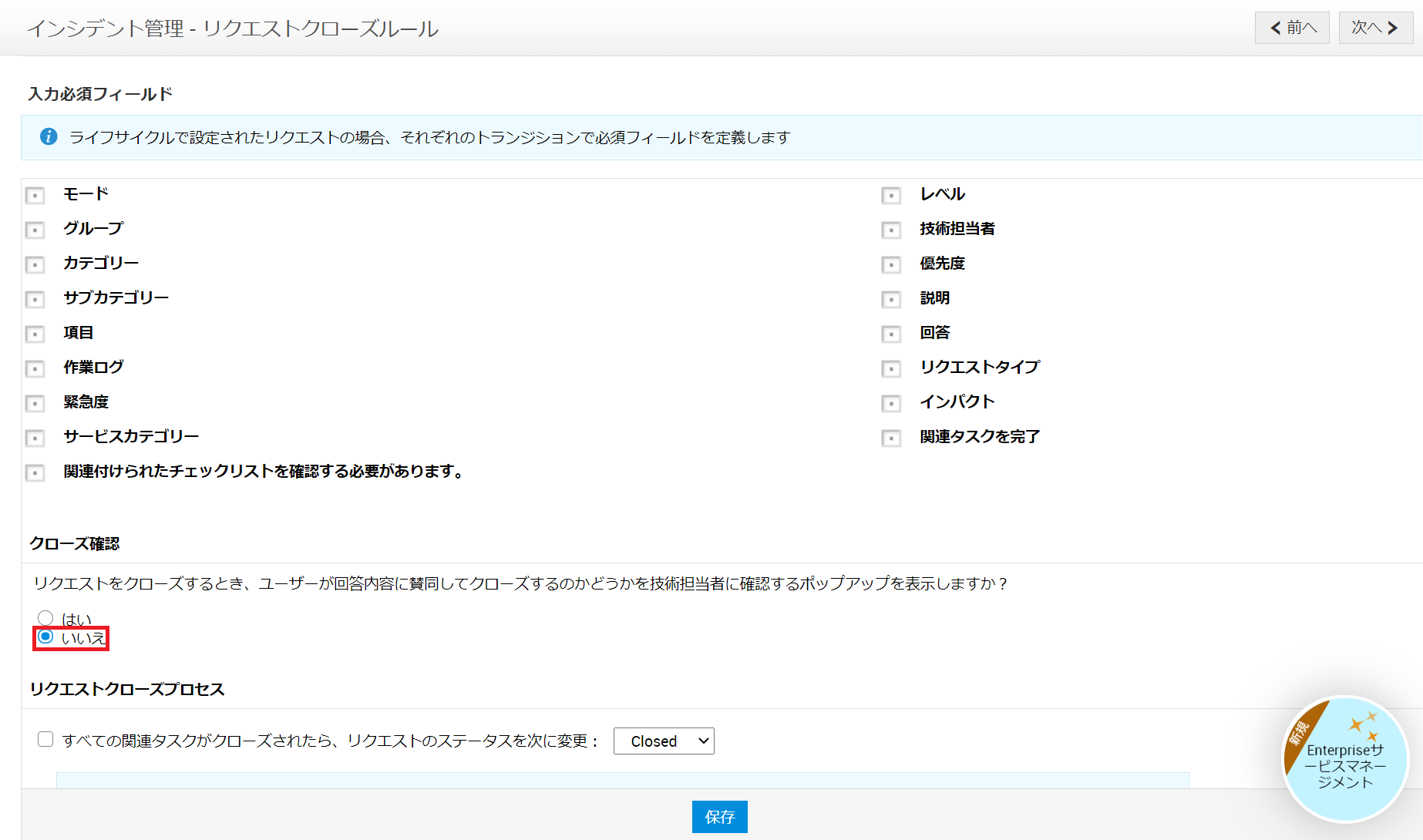This screenshot has width=1423, height=840.
Task: Tick the 作業ログ checkbox
Action: click(35, 368)
